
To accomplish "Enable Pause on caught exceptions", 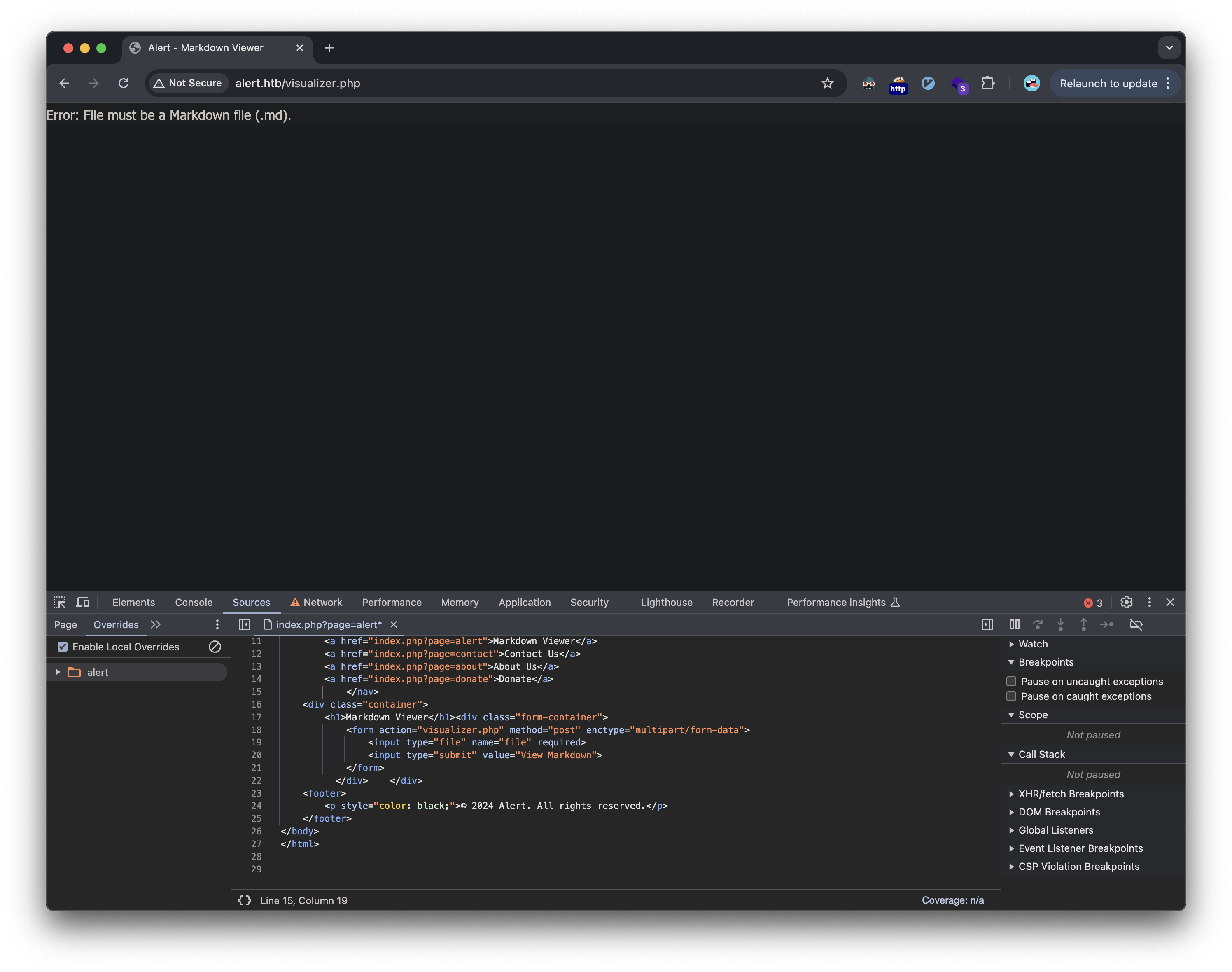I will click(1011, 696).
